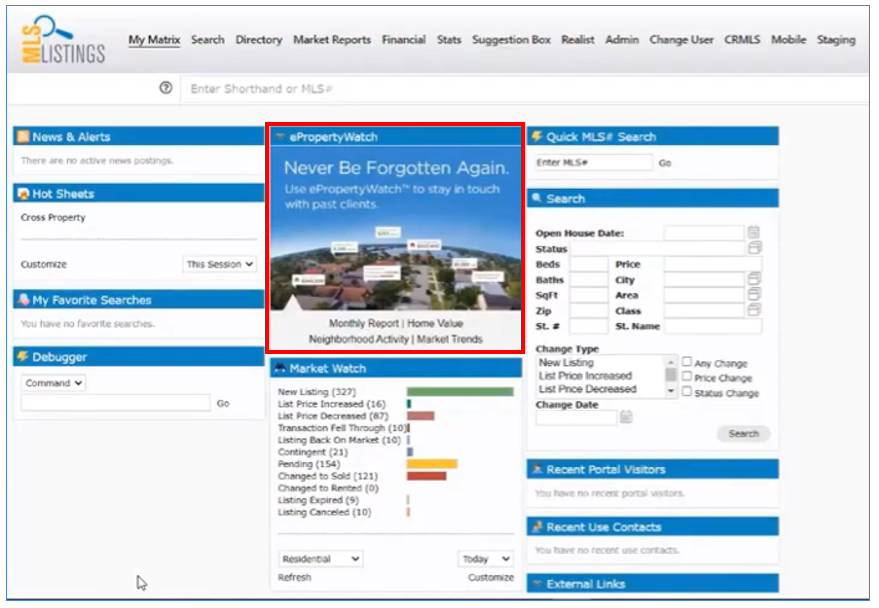The image size is (879, 608).
Task: Check the Any Change checkbox
Action: 687,362
